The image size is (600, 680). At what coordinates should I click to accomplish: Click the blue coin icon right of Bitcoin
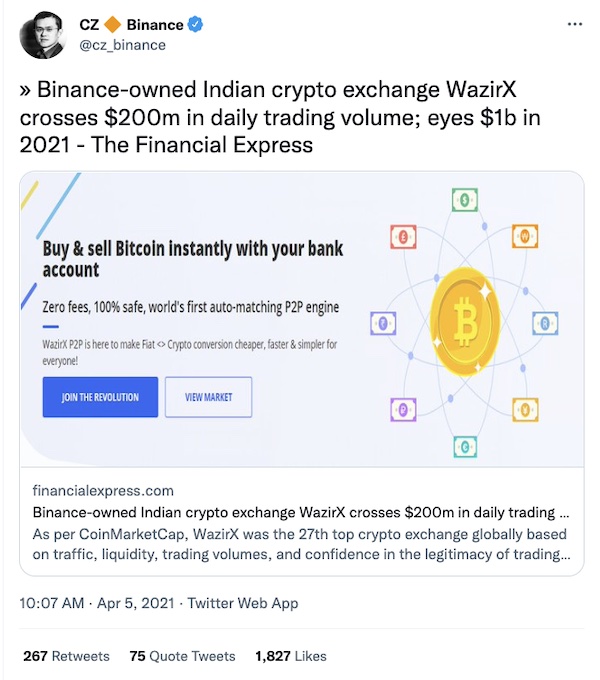(544, 323)
